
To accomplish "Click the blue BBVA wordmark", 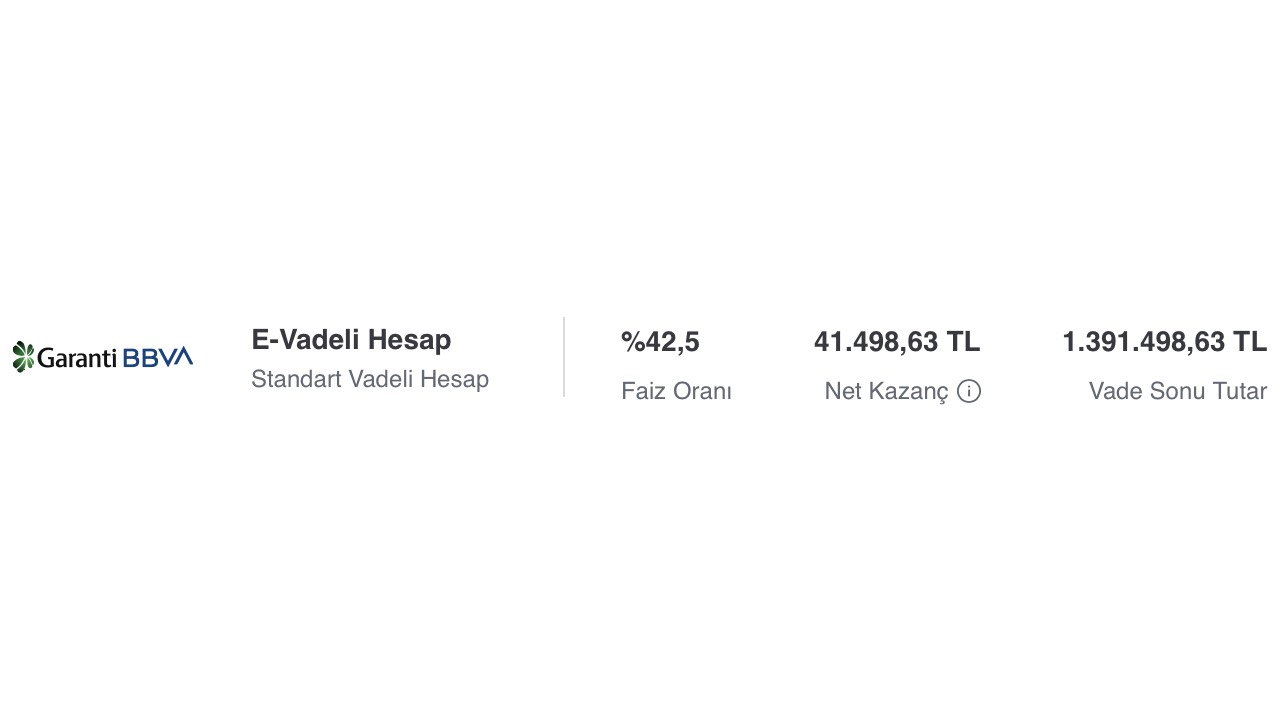I will 158,357.
